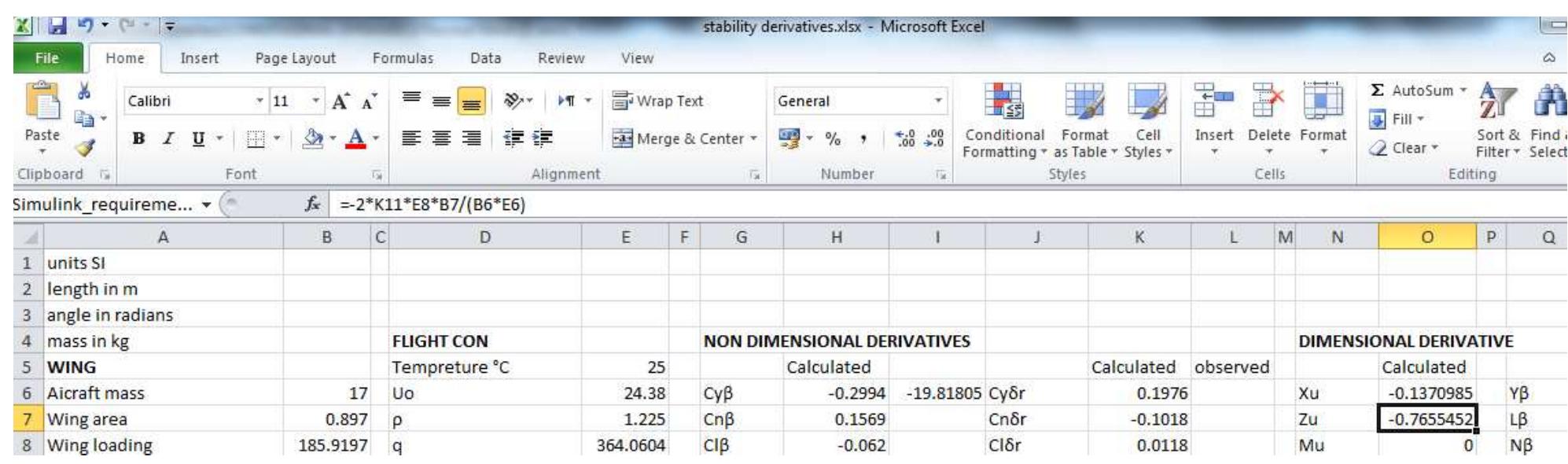Click the Insert Function fx icon
This screenshot has width=1568, height=464.
tap(312, 204)
